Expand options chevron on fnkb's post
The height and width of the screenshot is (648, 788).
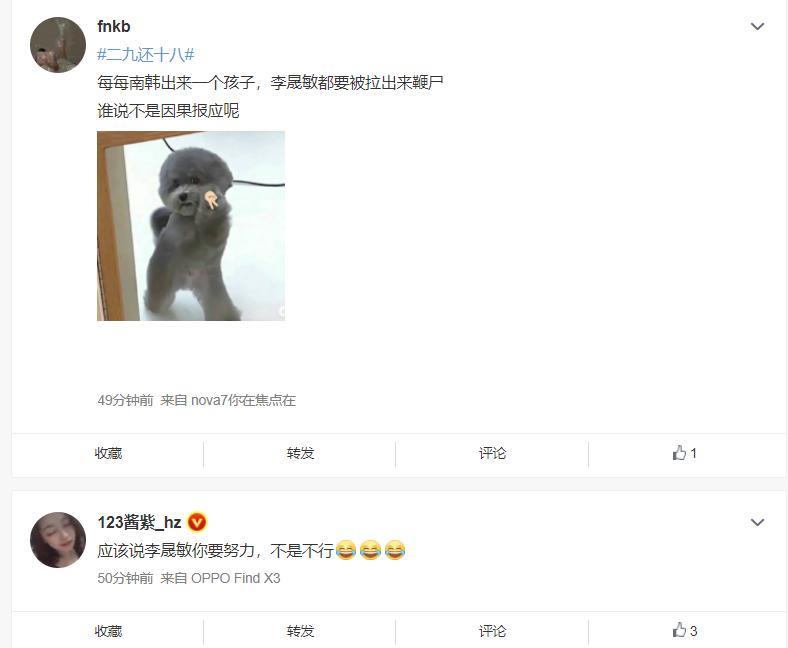757,26
